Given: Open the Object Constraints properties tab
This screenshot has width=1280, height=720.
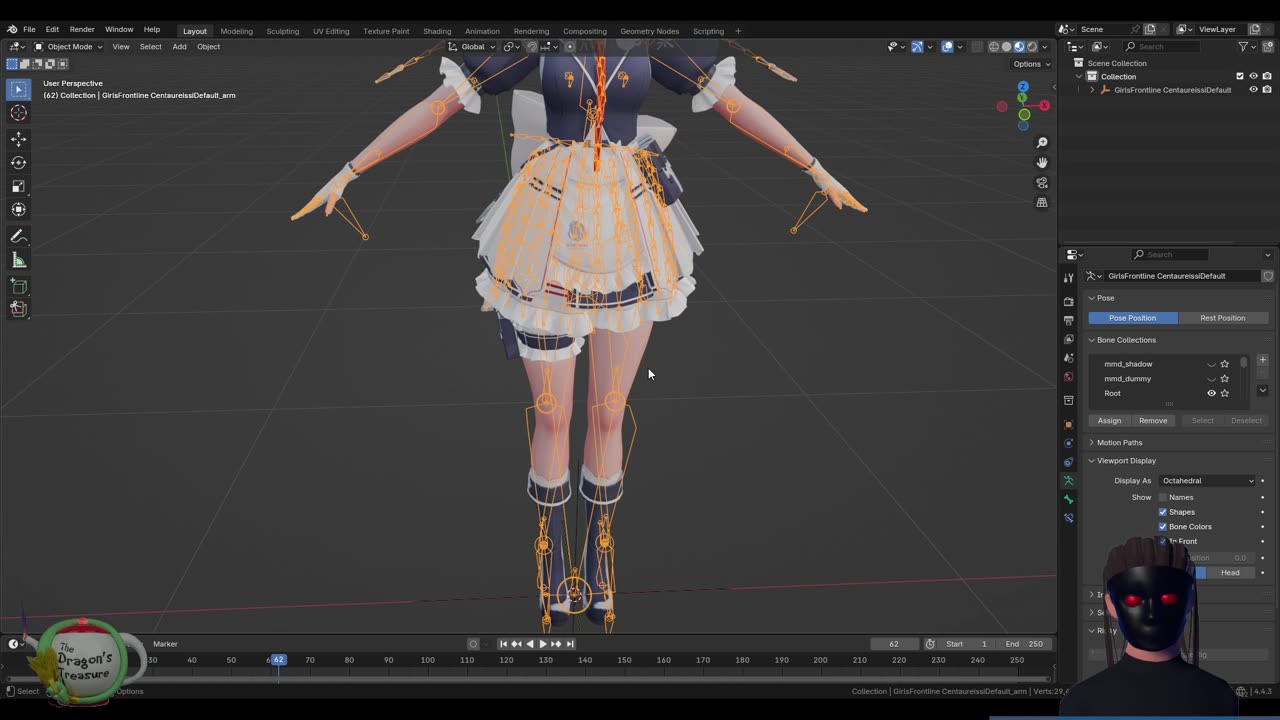Looking at the screenshot, I should coord(1068,462).
